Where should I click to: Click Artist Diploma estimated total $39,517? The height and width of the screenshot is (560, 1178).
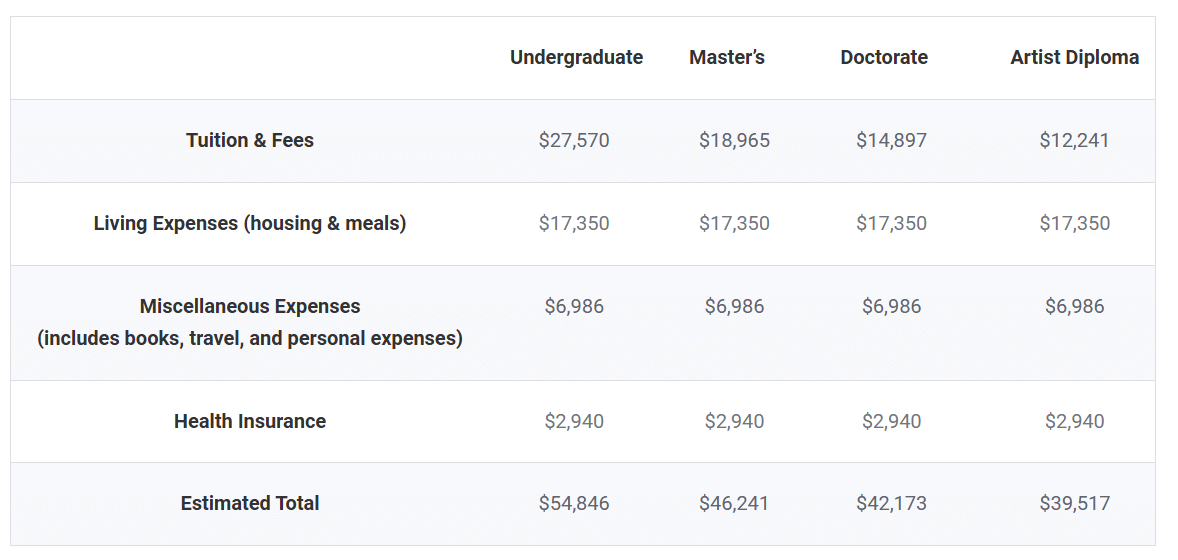pos(1074,503)
